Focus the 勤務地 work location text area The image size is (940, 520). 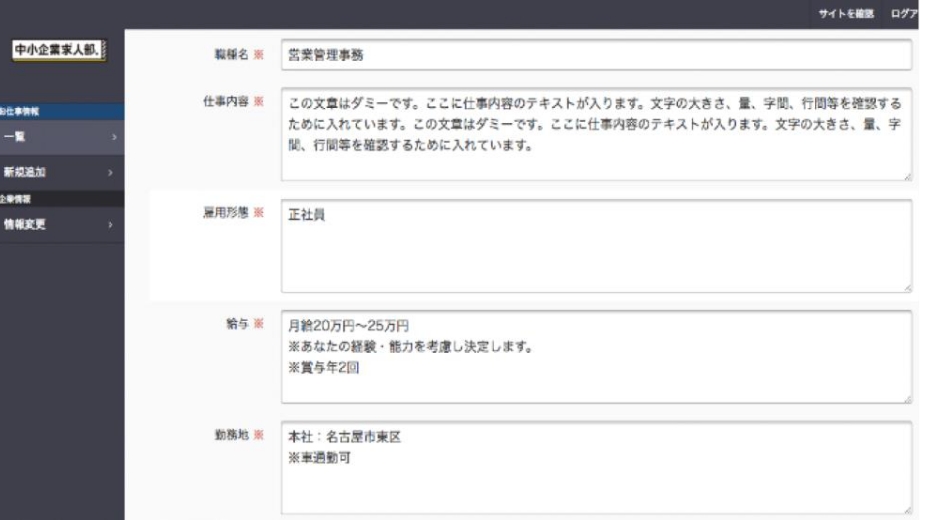[596, 467]
